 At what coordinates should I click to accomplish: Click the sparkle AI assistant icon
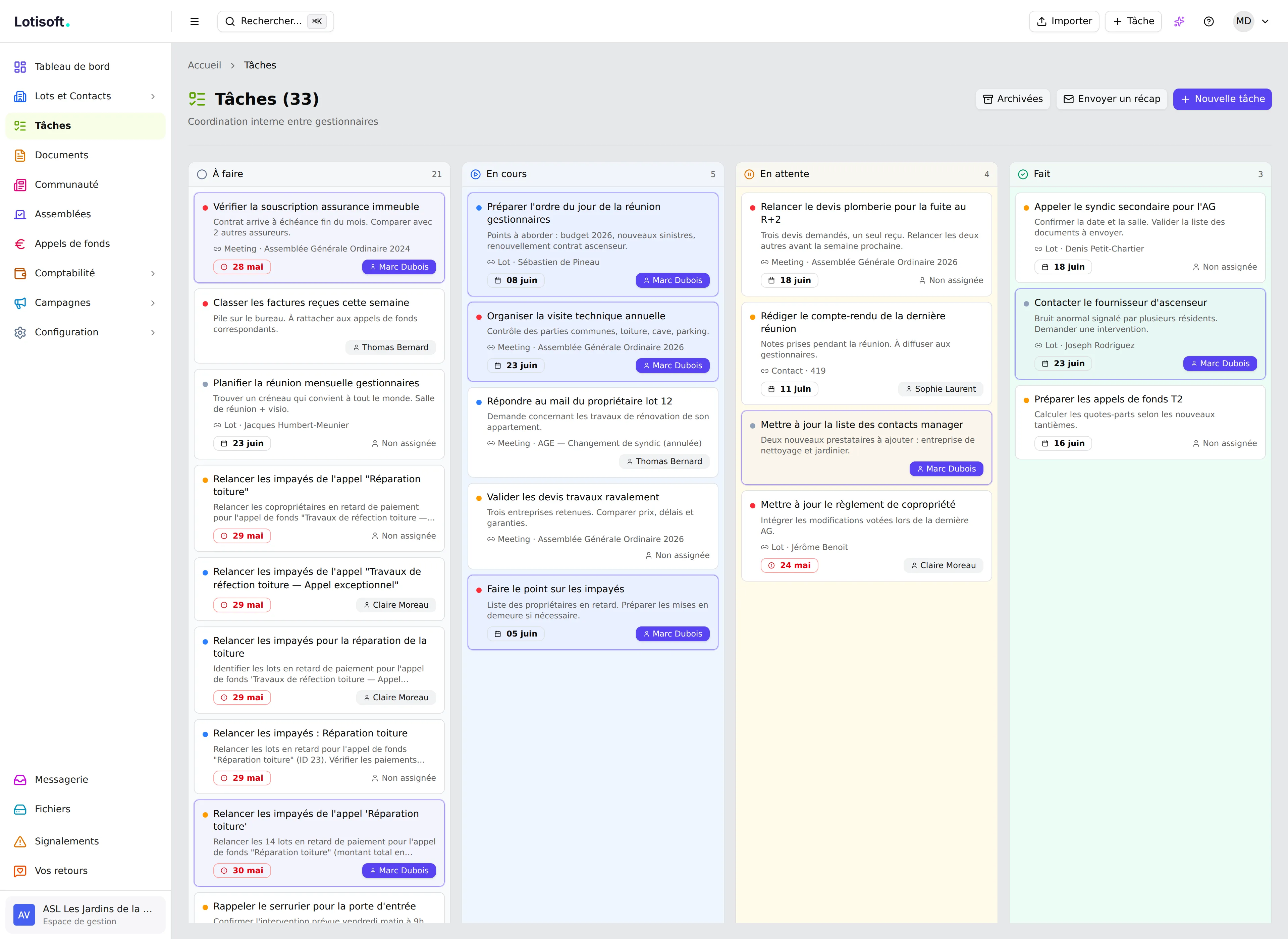tap(1179, 21)
